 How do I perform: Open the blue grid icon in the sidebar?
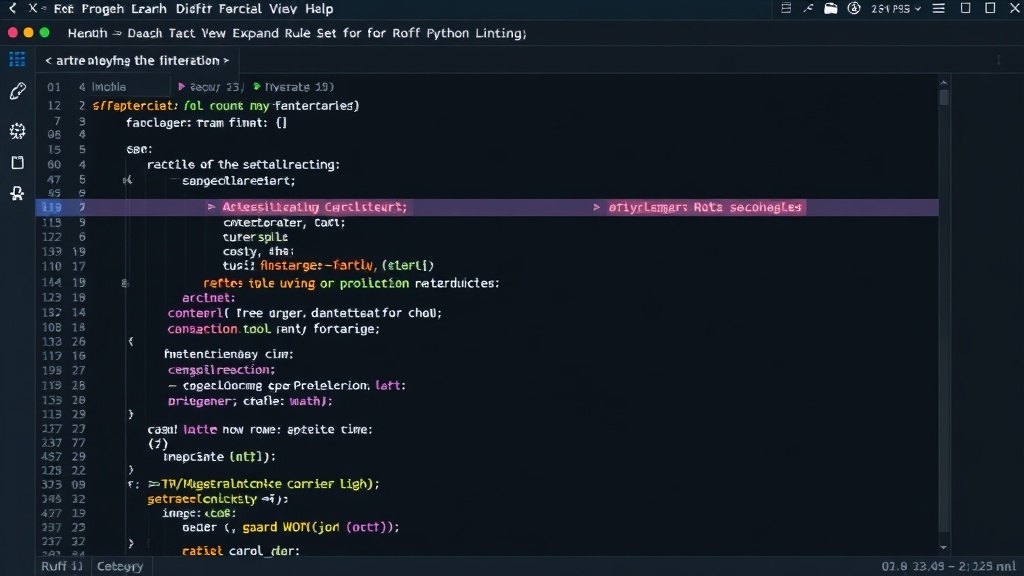pyautogui.click(x=17, y=59)
